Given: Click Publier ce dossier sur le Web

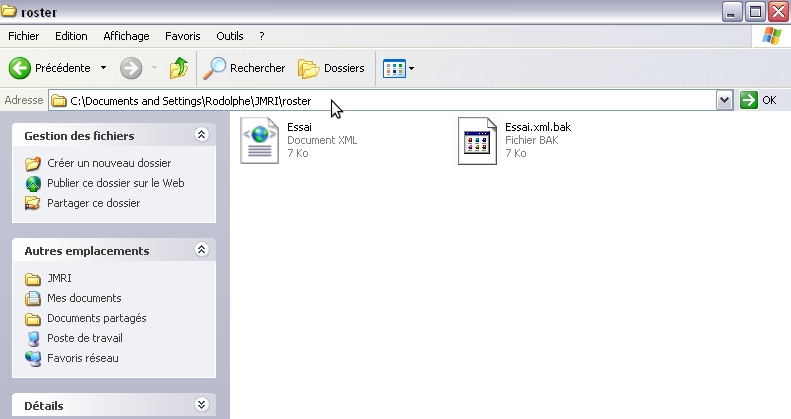Looking at the screenshot, I should [x=116, y=183].
